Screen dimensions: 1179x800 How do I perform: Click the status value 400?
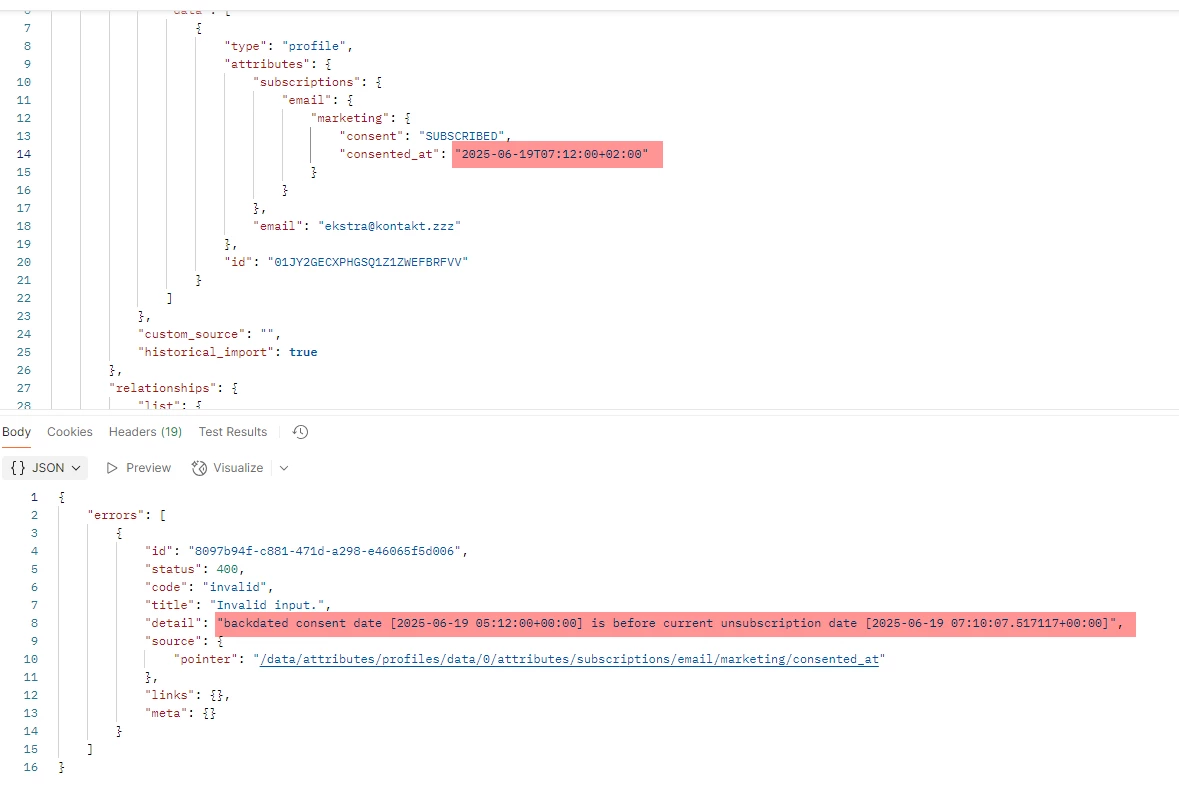pos(227,569)
